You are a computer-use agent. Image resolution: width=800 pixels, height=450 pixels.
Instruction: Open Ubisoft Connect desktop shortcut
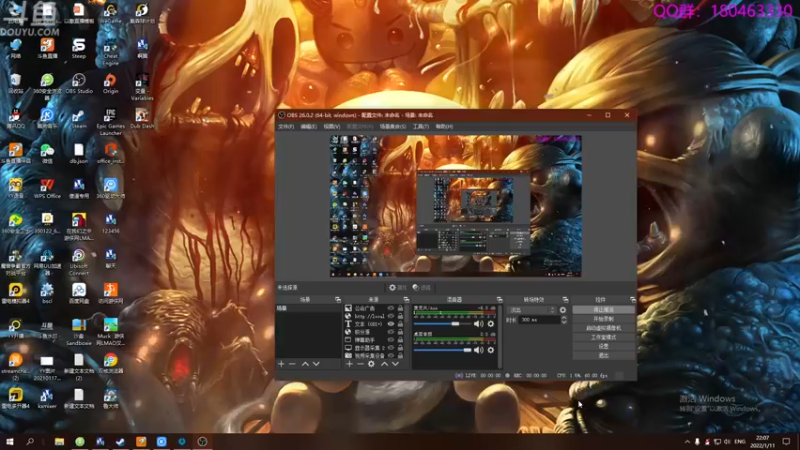tap(79, 262)
